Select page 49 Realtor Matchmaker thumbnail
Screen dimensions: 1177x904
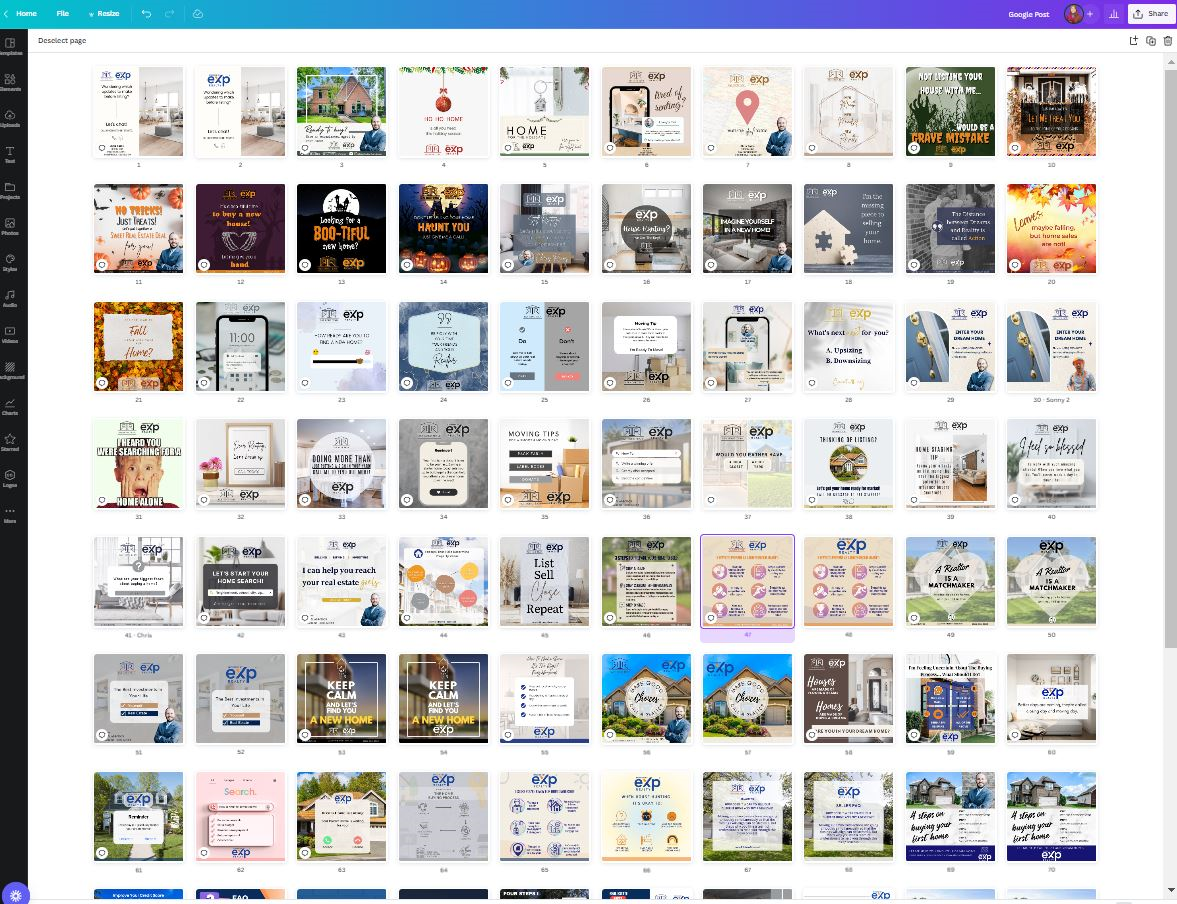[x=950, y=581]
